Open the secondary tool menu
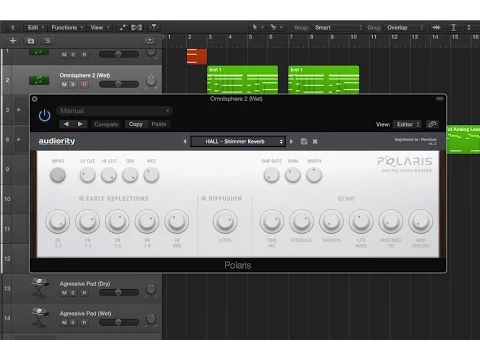480x360 pixels. click(276, 27)
